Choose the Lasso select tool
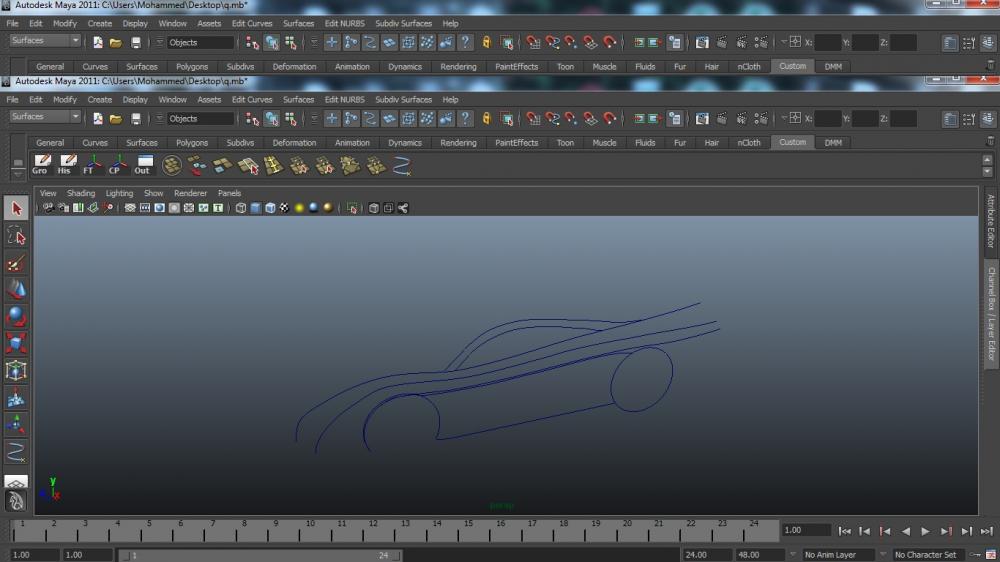The height and width of the screenshot is (562, 1000). click(16, 236)
